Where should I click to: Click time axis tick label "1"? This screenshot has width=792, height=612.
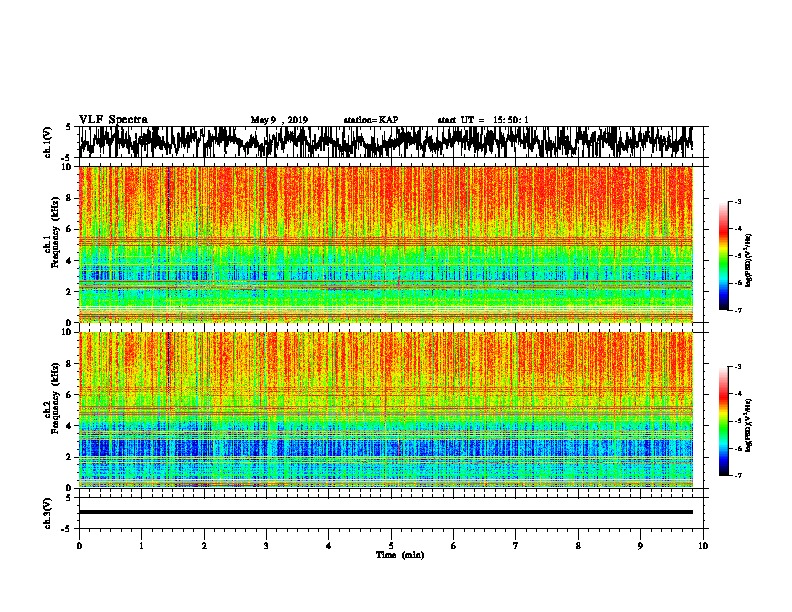(x=141, y=546)
